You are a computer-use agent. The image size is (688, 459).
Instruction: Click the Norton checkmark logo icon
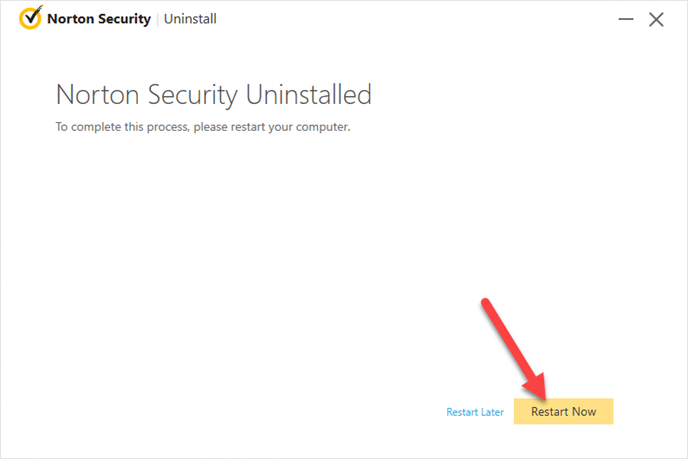tap(32, 19)
